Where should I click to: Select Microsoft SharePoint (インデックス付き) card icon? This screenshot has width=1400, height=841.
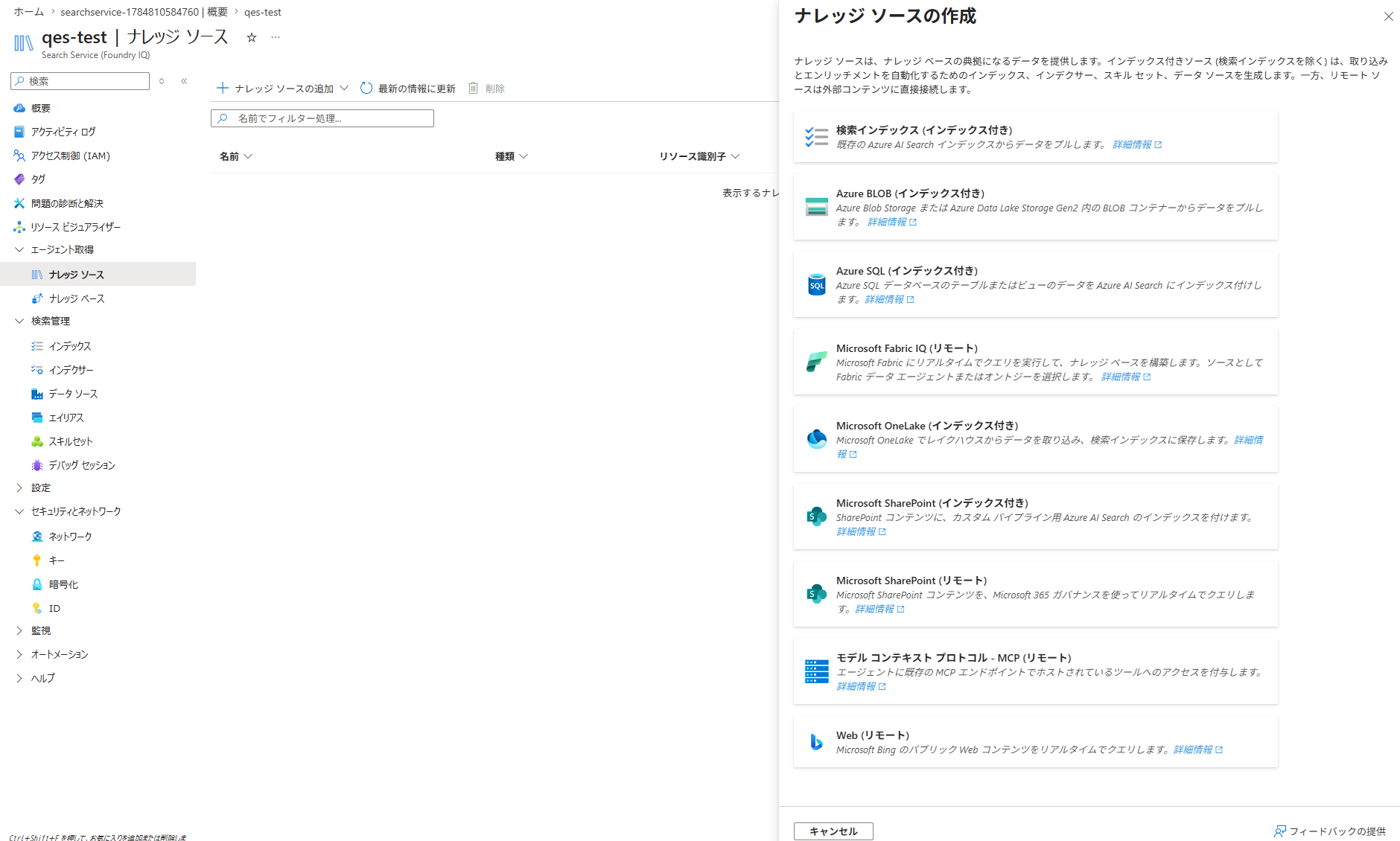point(816,517)
